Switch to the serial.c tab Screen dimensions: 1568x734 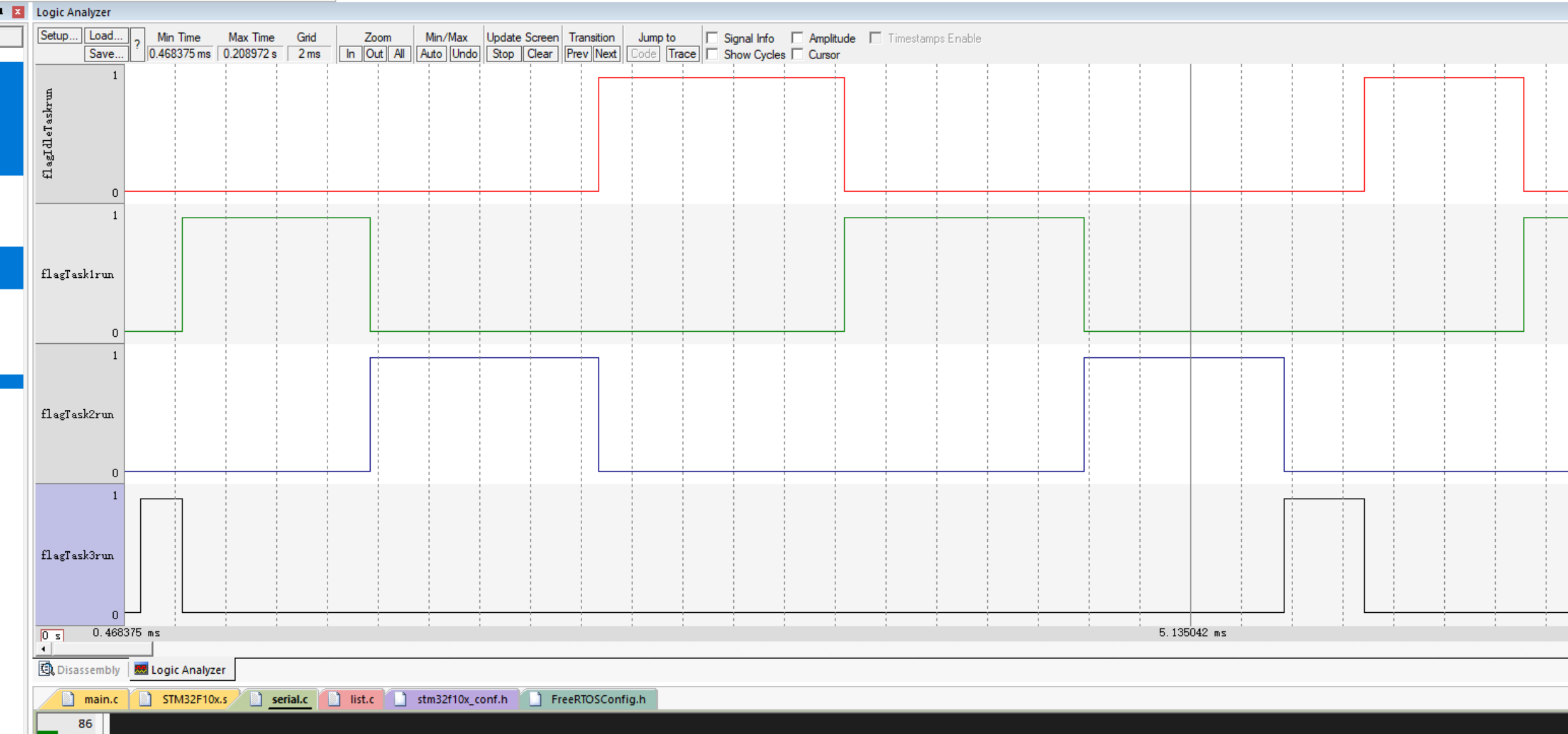[x=289, y=699]
